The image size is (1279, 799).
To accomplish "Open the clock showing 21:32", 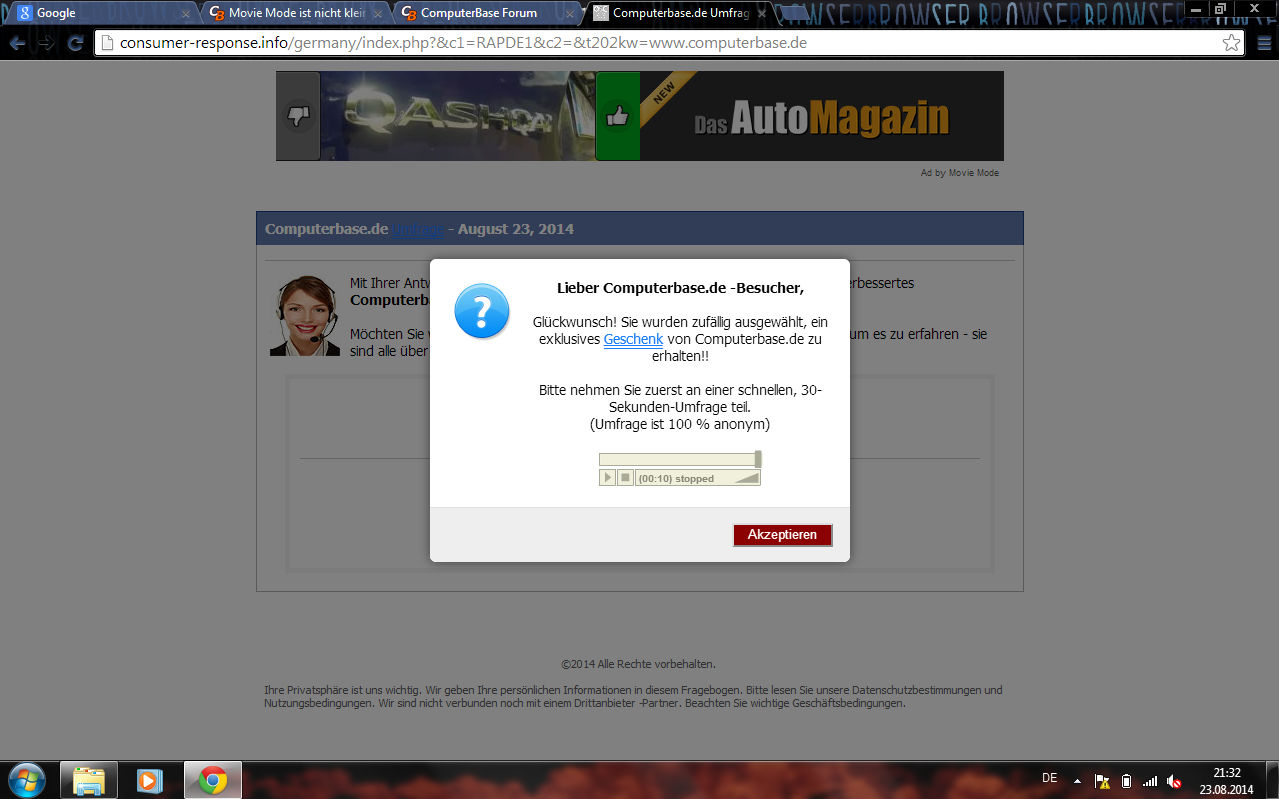I will tap(1227, 781).
